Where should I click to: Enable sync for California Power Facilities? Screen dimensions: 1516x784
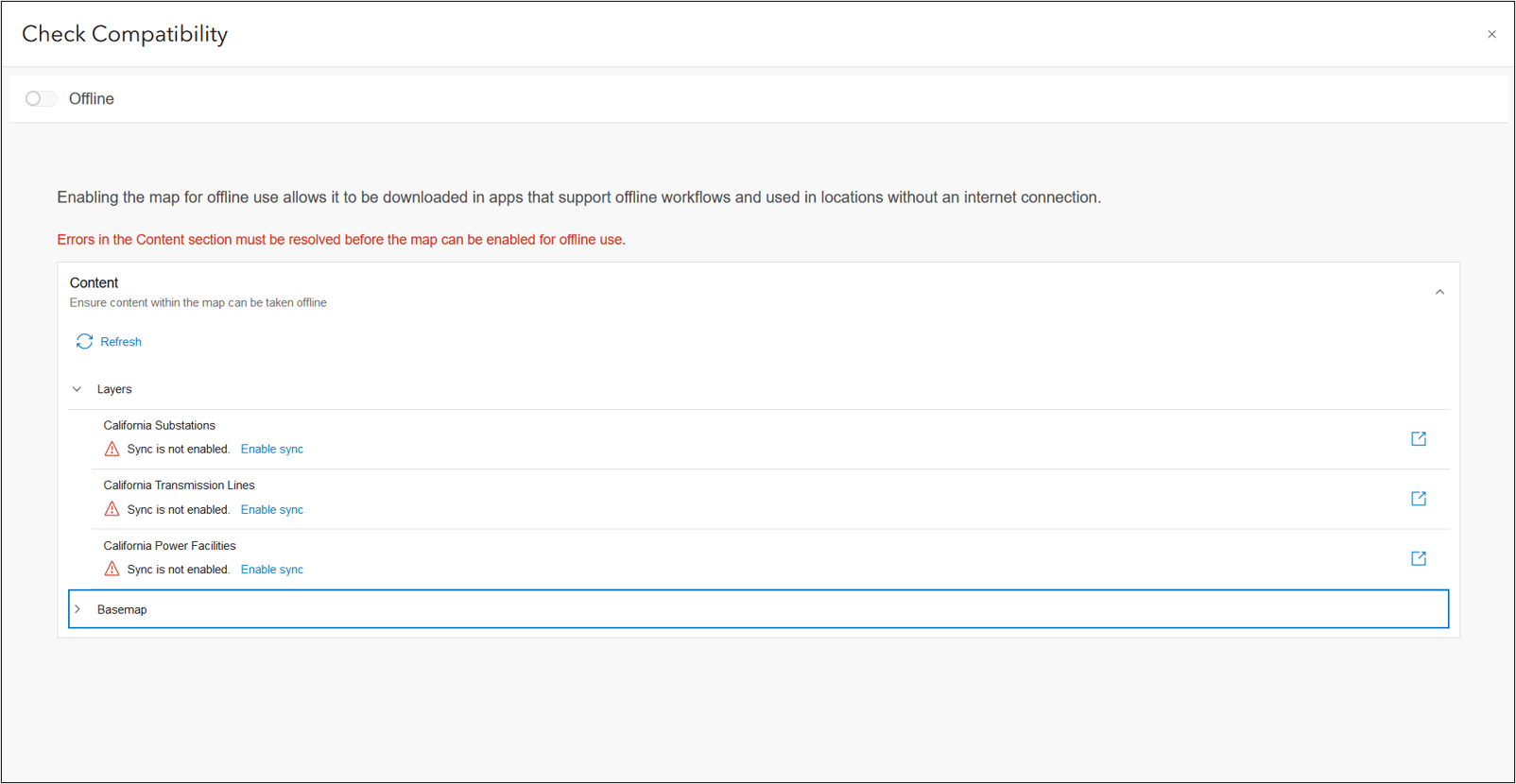(272, 570)
